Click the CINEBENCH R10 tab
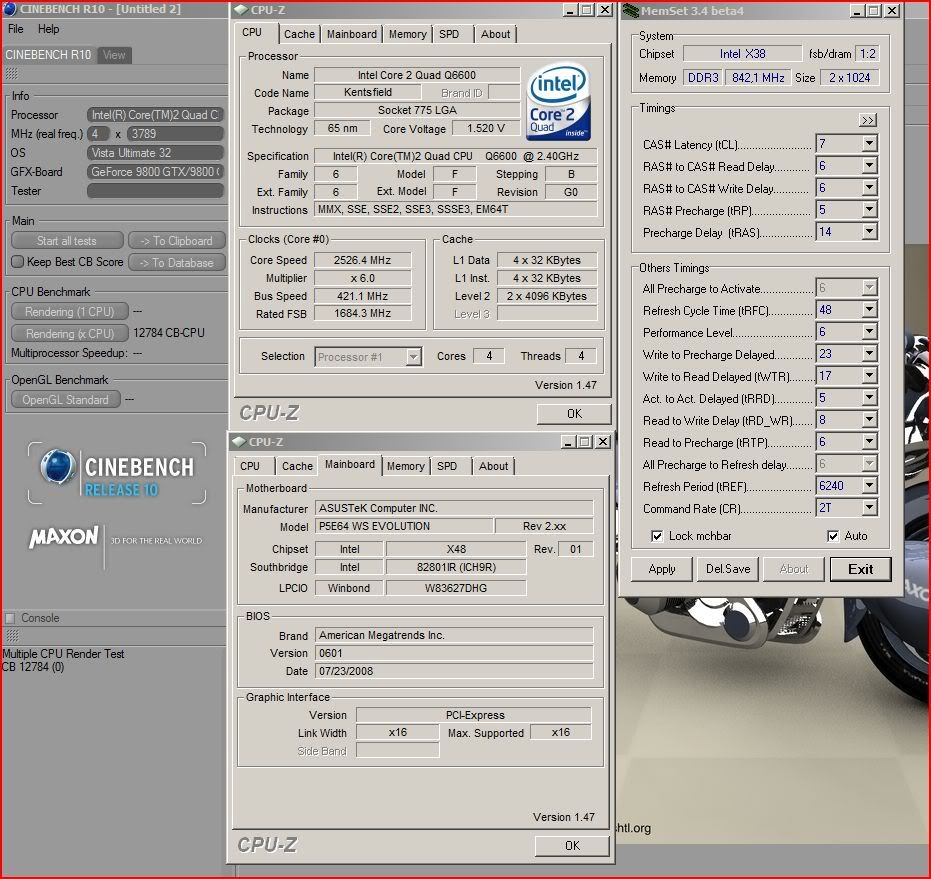The height and width of the screenshot is (879, 931). [49, 55]
